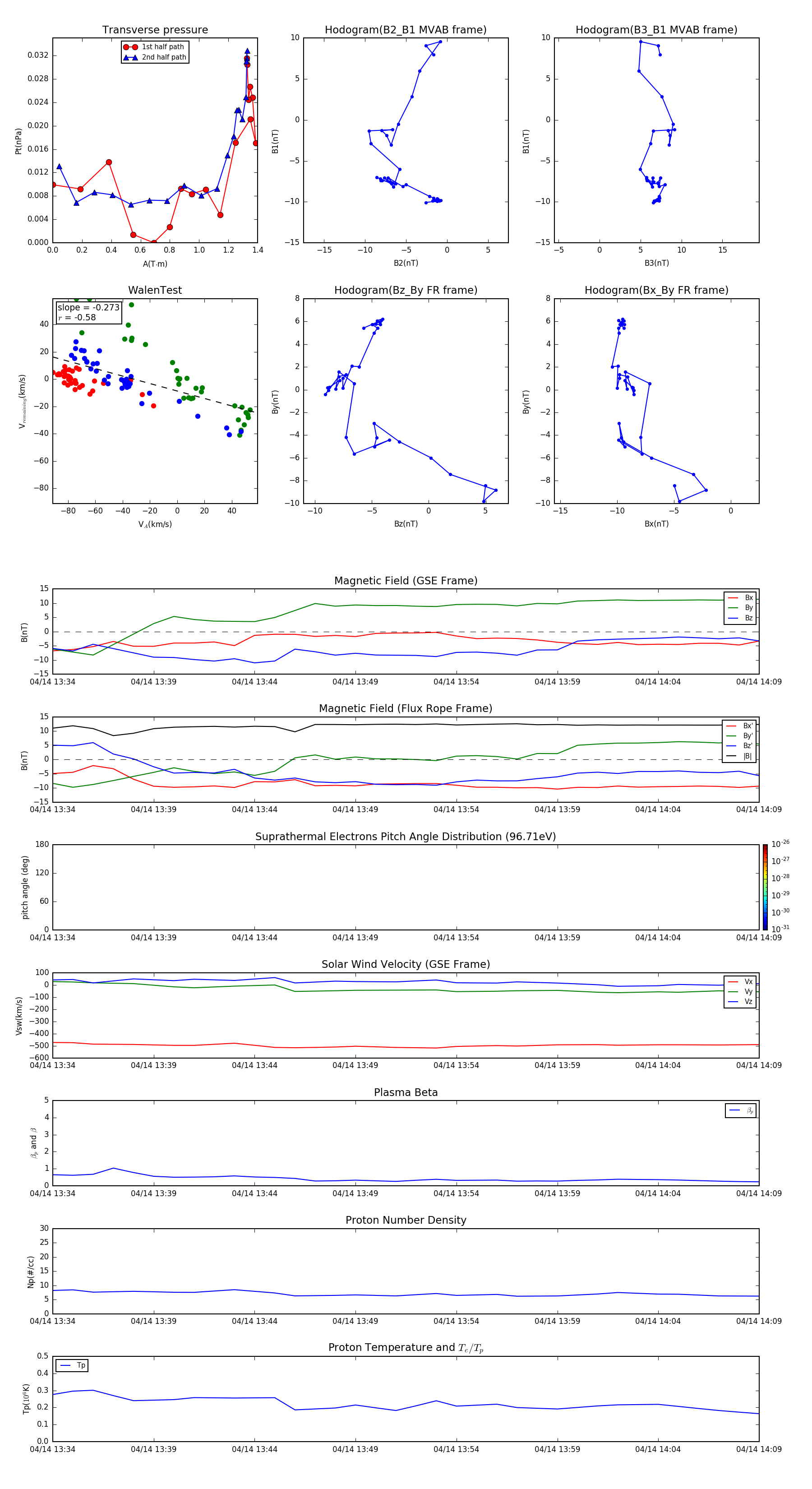
Task: Click 'Hodogram(B3_B1 MVAB frame)' title
Action: [656, 30]
